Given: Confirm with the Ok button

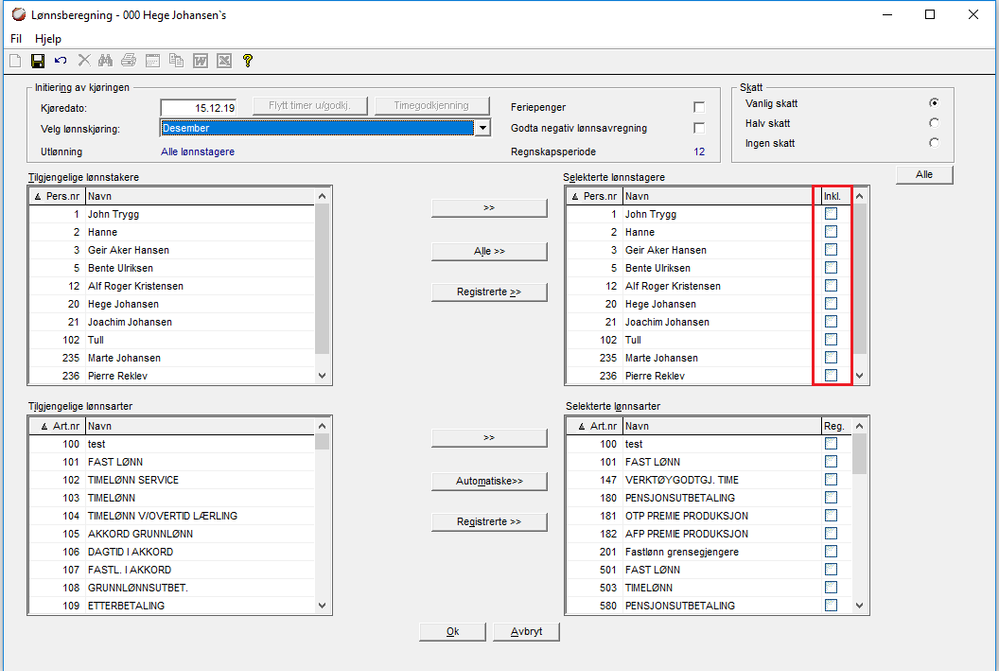Looking at the screenshot, I should 452,631.
